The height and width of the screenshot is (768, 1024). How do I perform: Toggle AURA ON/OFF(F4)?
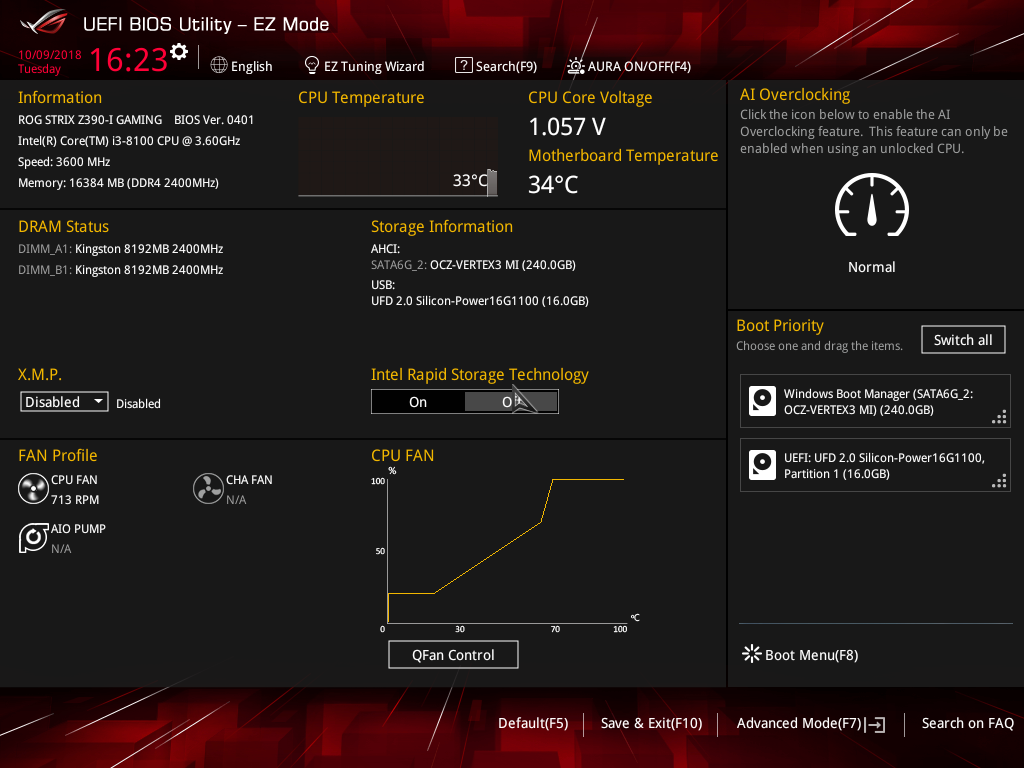coord(627,65)
